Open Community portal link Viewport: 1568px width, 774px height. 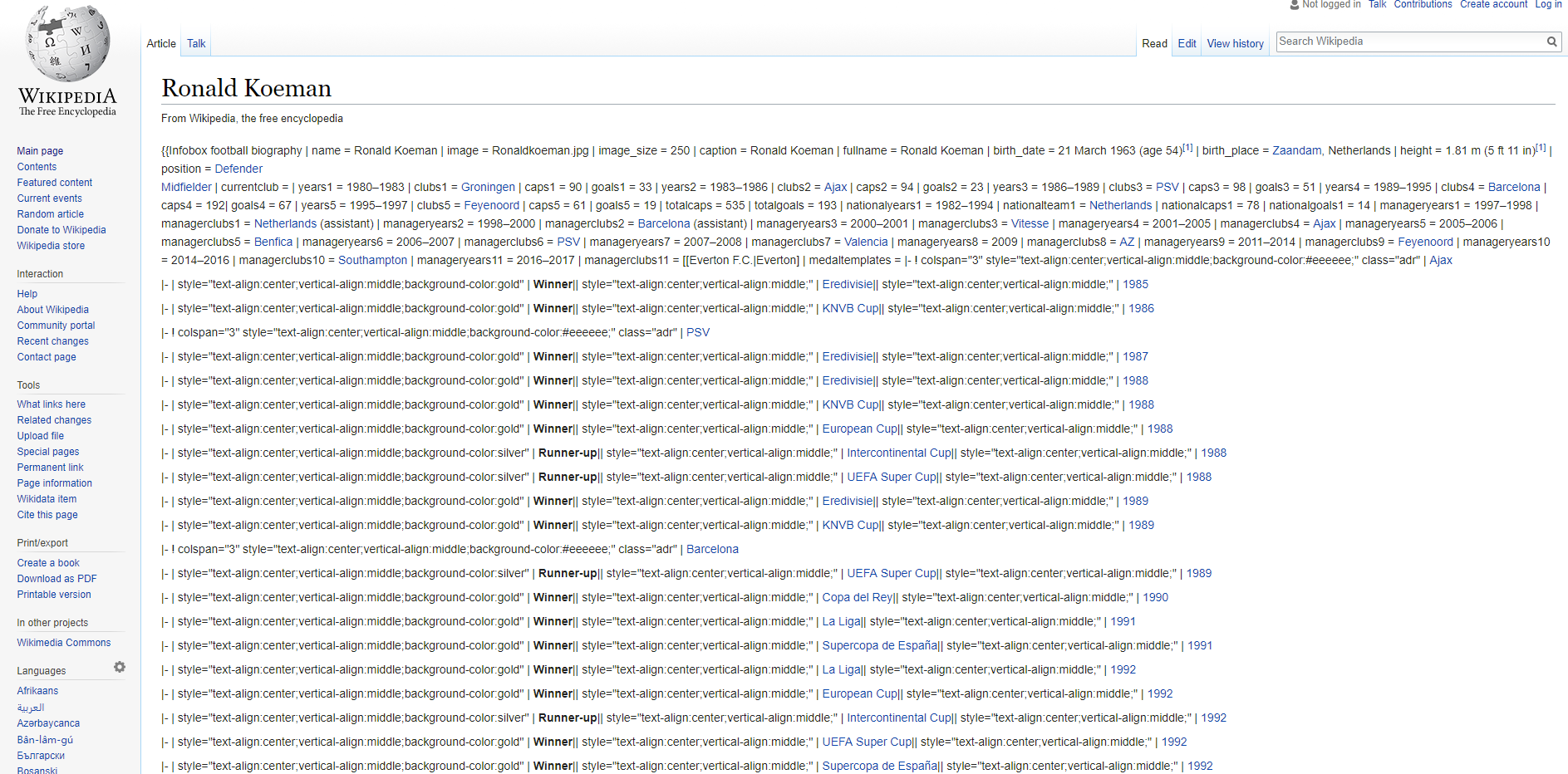pos(56,326)
